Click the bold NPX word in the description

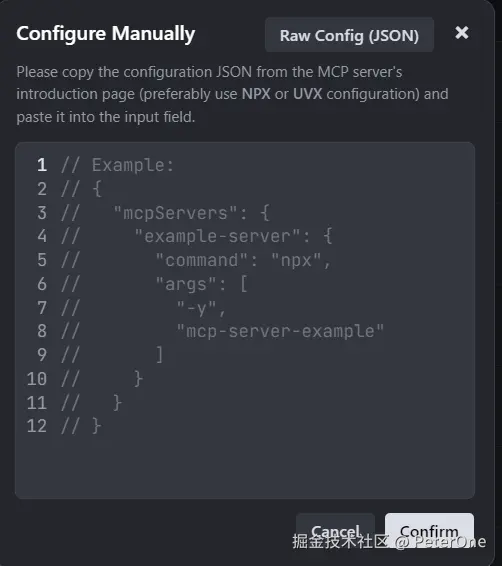(x=256, y=94)
